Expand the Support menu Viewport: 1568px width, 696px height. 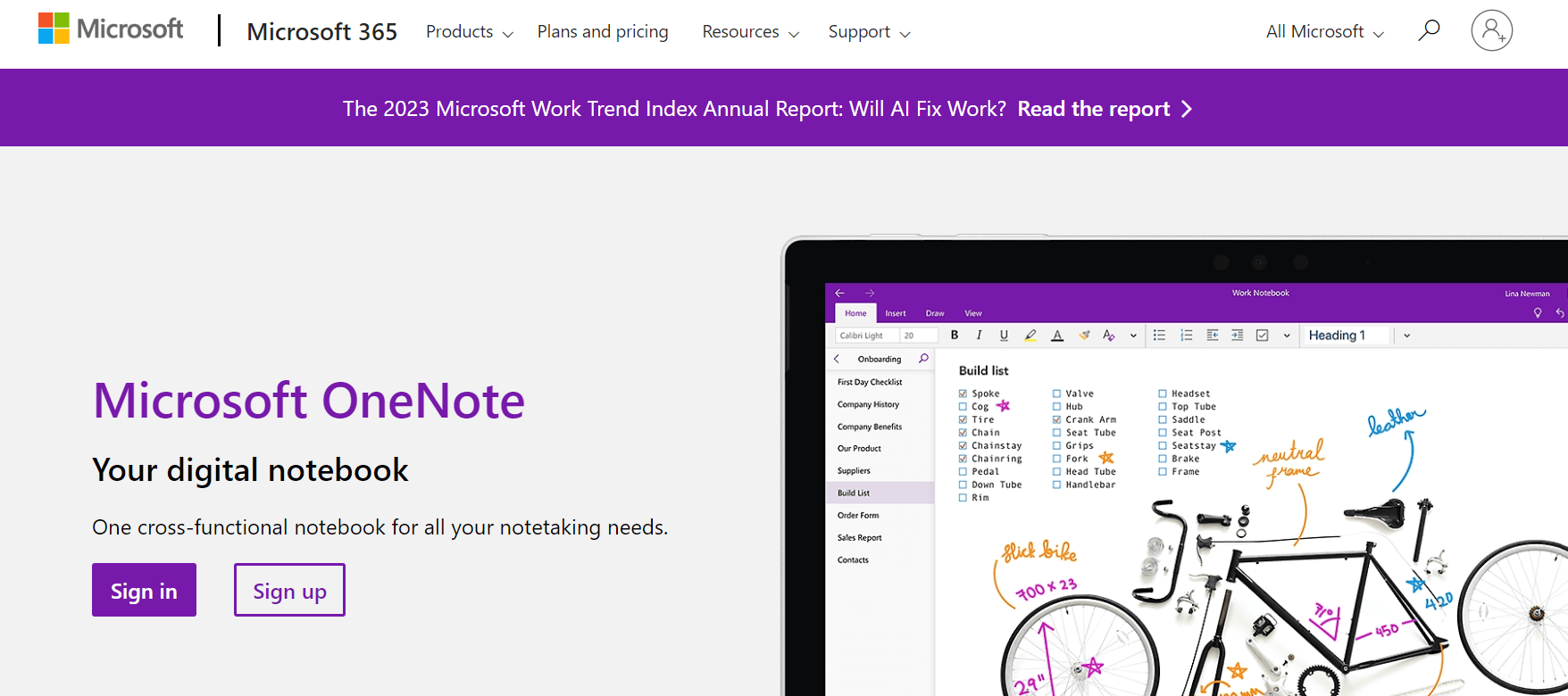tap(870, 32)
